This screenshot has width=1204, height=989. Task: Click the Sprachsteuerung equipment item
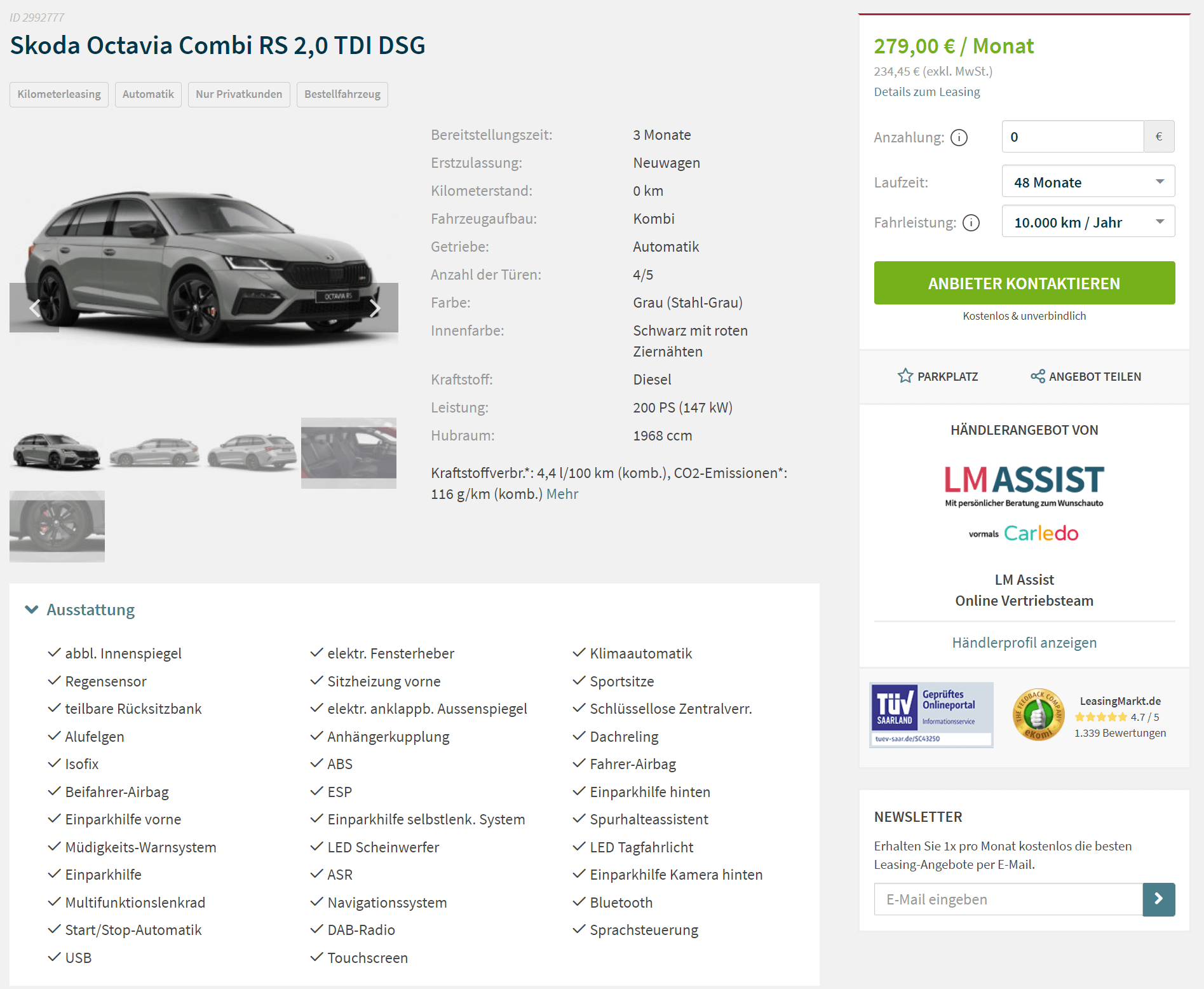tap(644, 930)
